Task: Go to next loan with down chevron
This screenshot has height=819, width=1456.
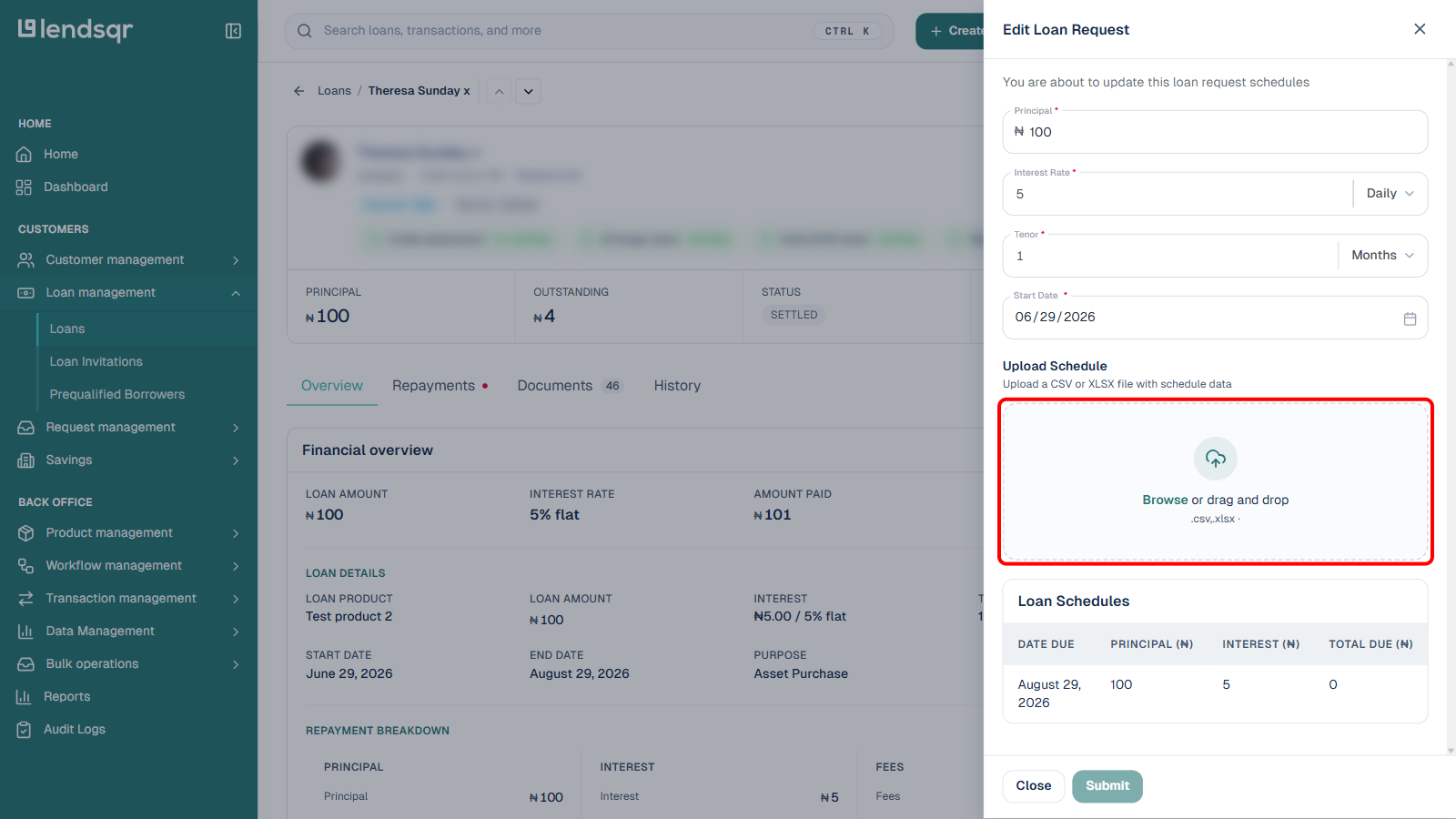Action: tap(528, 91)
